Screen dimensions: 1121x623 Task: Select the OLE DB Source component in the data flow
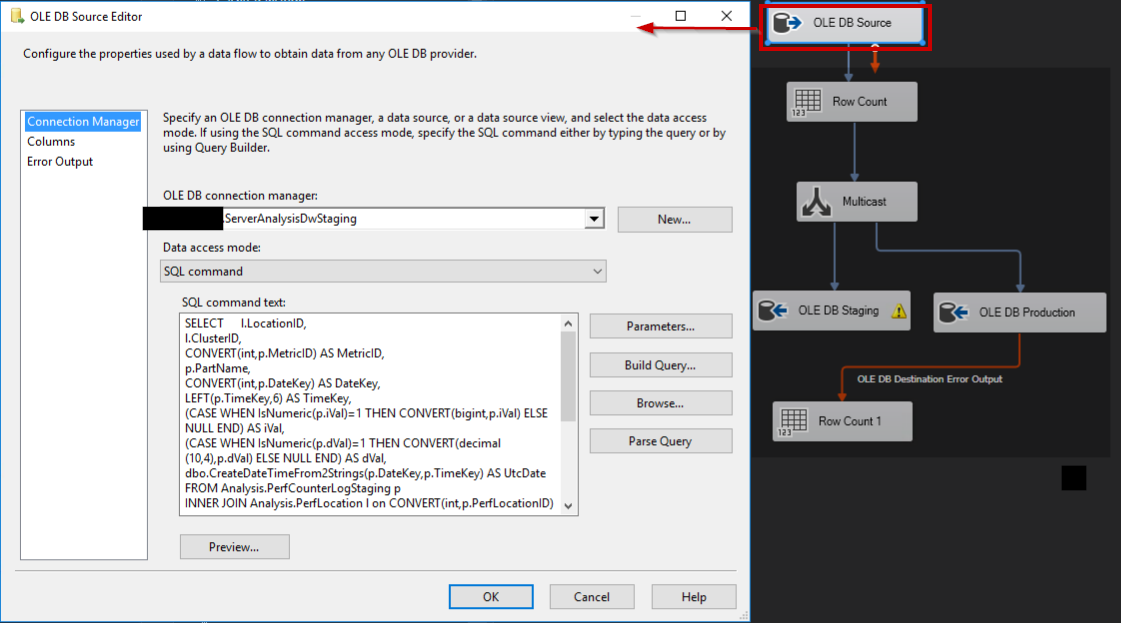pos(845,21)
